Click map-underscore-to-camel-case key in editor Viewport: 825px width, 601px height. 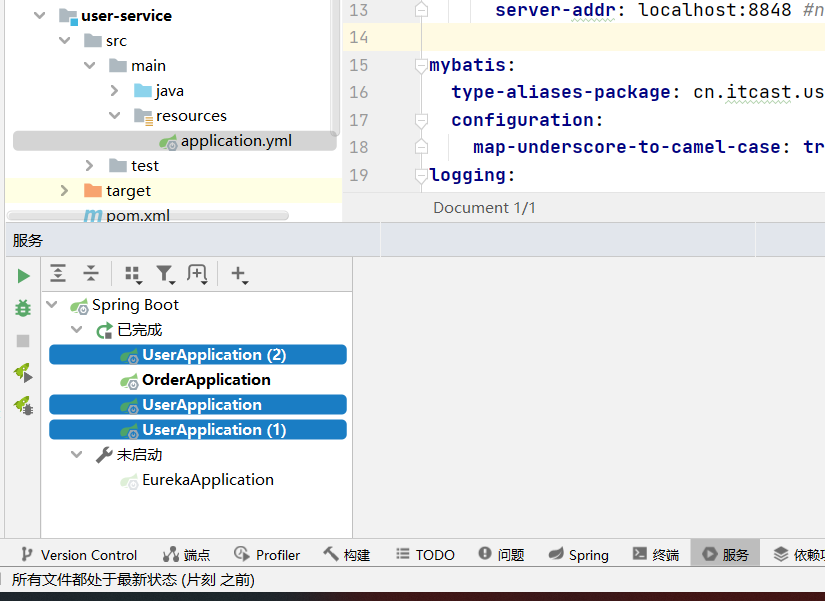coord(627,147)
